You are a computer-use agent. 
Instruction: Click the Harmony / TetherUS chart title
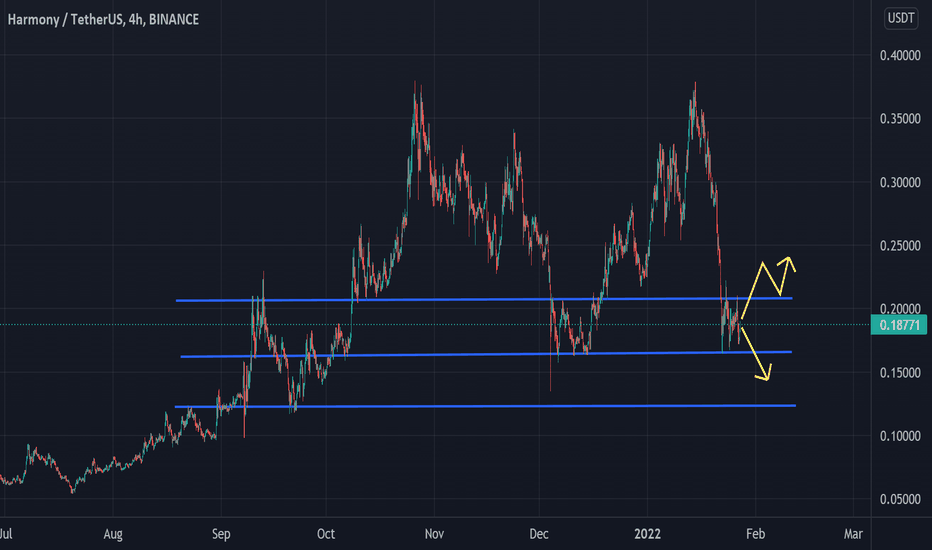pyautogui.click(x=103, y=20)
